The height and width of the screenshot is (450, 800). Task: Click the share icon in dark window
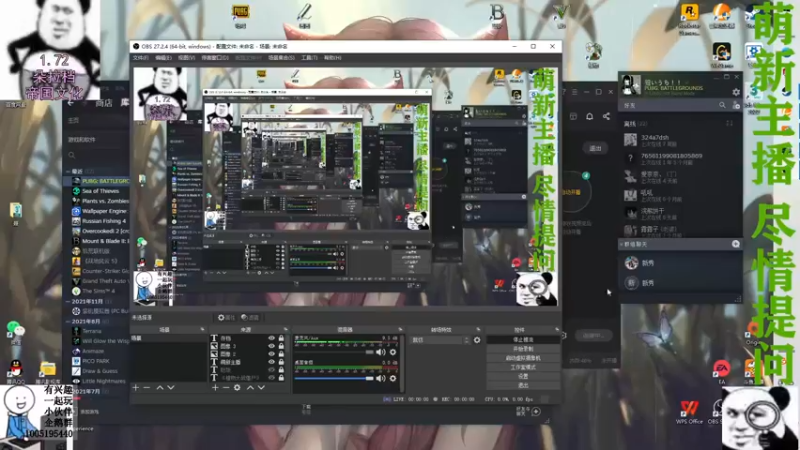click(606, 116)
